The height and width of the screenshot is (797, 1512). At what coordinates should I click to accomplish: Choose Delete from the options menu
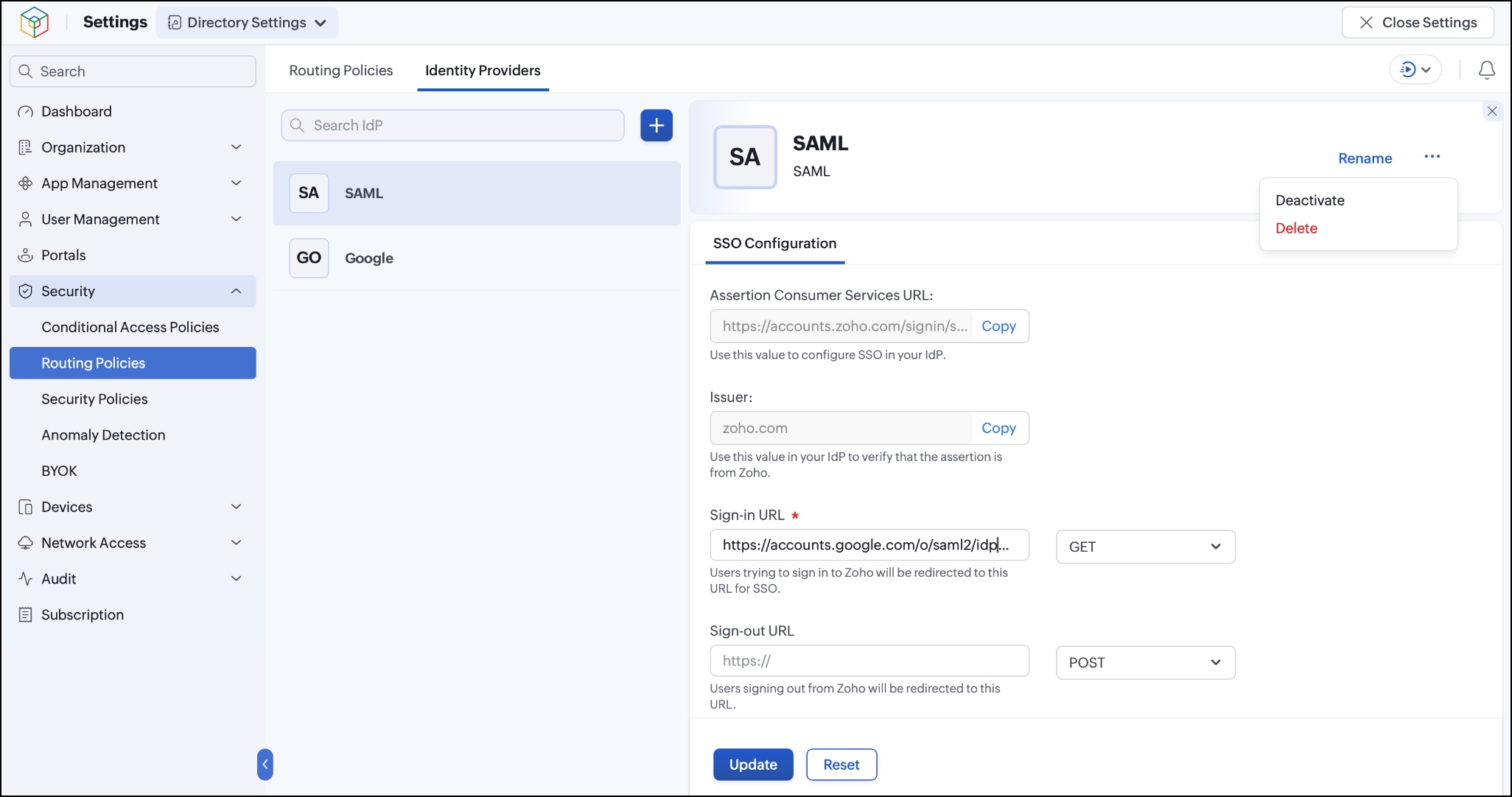(1297, 228)
